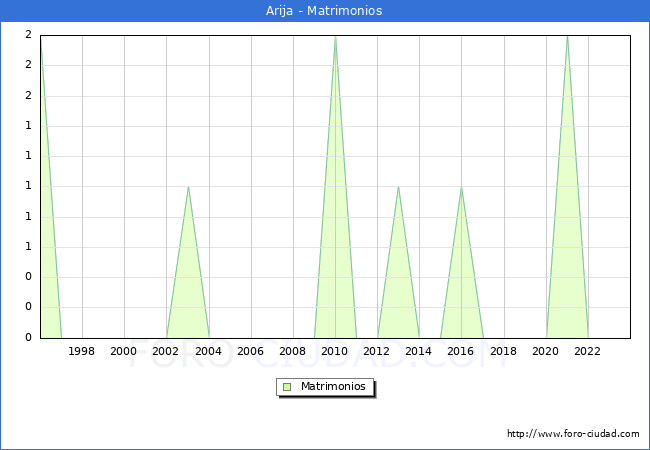Select the 2010 x-axis label
Image resolution: width=650 pixels, height=450 pixels.
[335, 351]
